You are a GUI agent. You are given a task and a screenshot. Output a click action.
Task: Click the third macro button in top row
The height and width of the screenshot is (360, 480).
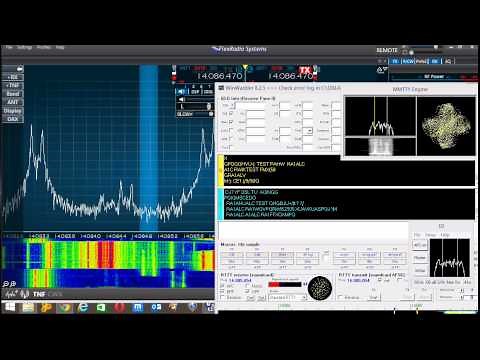coord(283,255)
